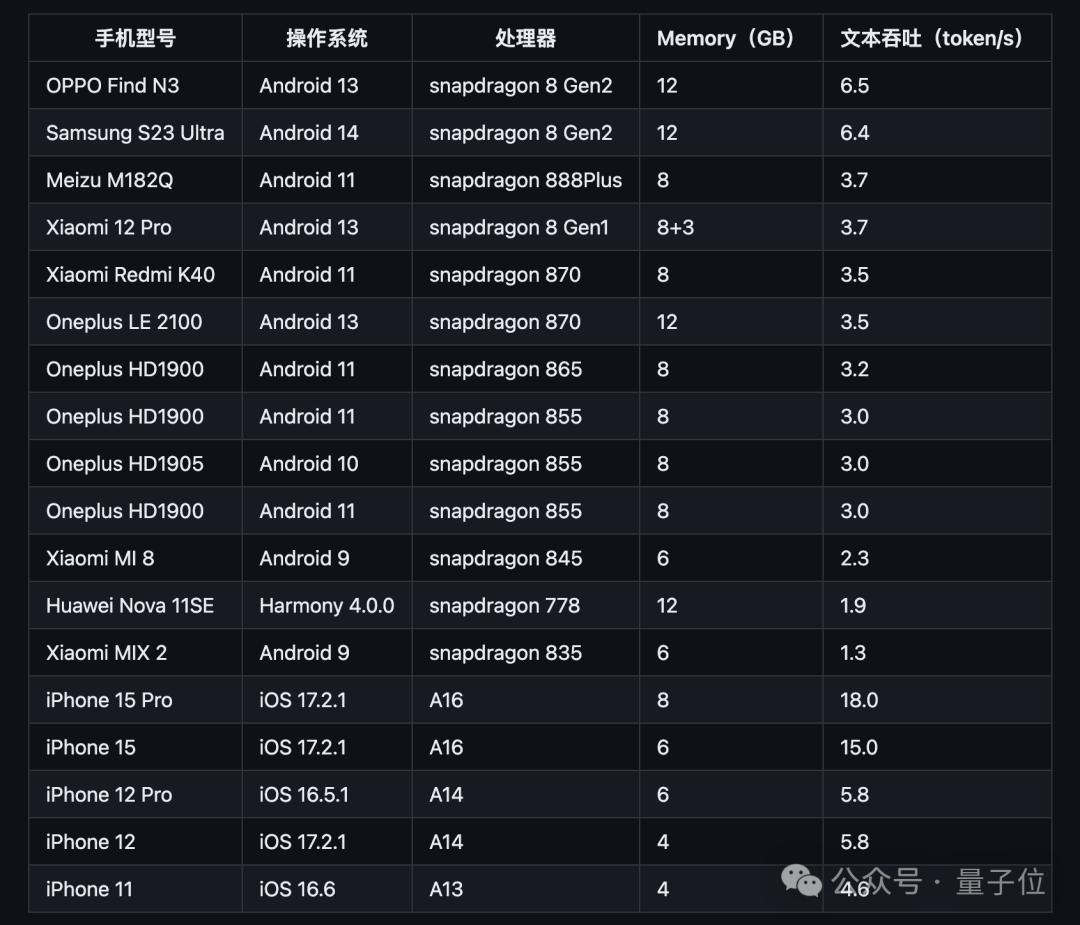Click the 处理器 column header
The width and height of the screenshot is (1080, 925).
525,39
